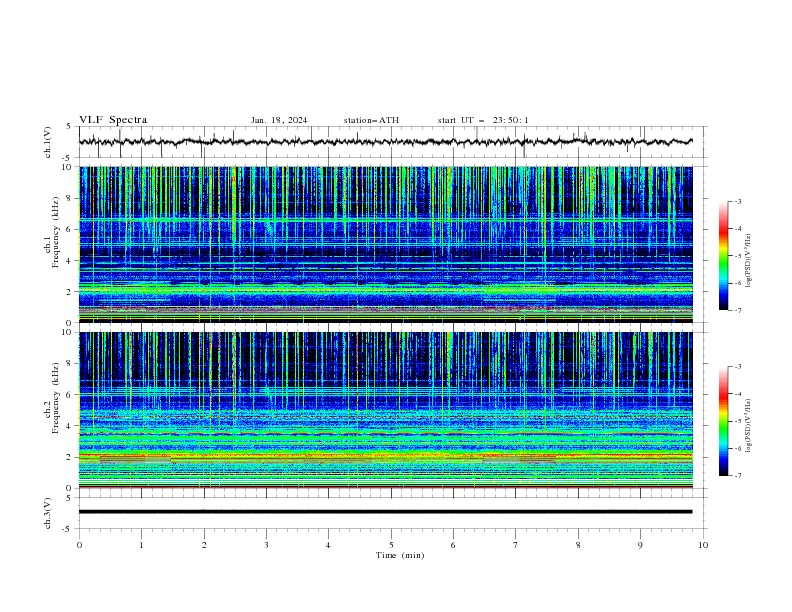Click the 'Time (min)' axis label
The height and width of the screenshot is (612, 792).
pos(400,555)
